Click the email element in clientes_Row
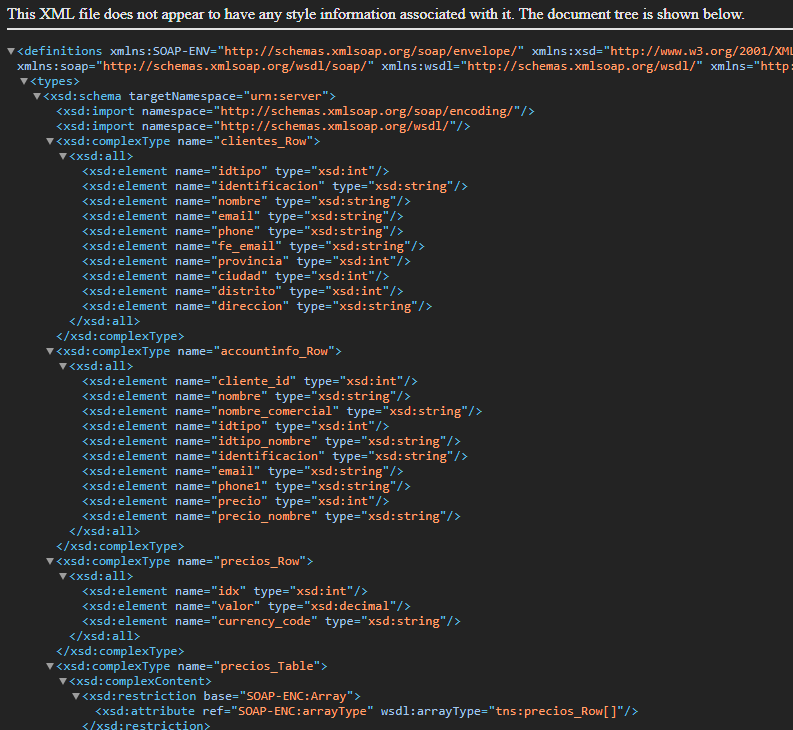This screenshot has height=730, width=793. (x=243, y=216)
